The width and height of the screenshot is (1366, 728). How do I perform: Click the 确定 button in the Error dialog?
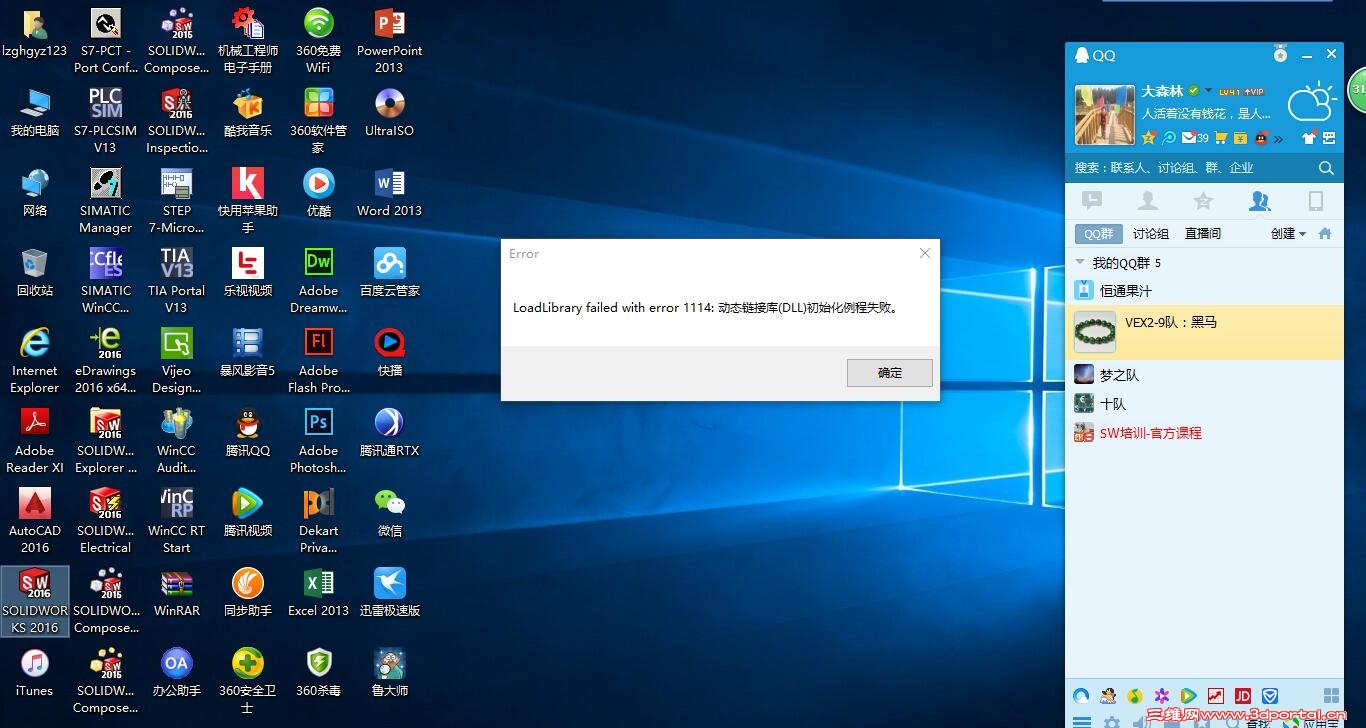click(889, 373)
